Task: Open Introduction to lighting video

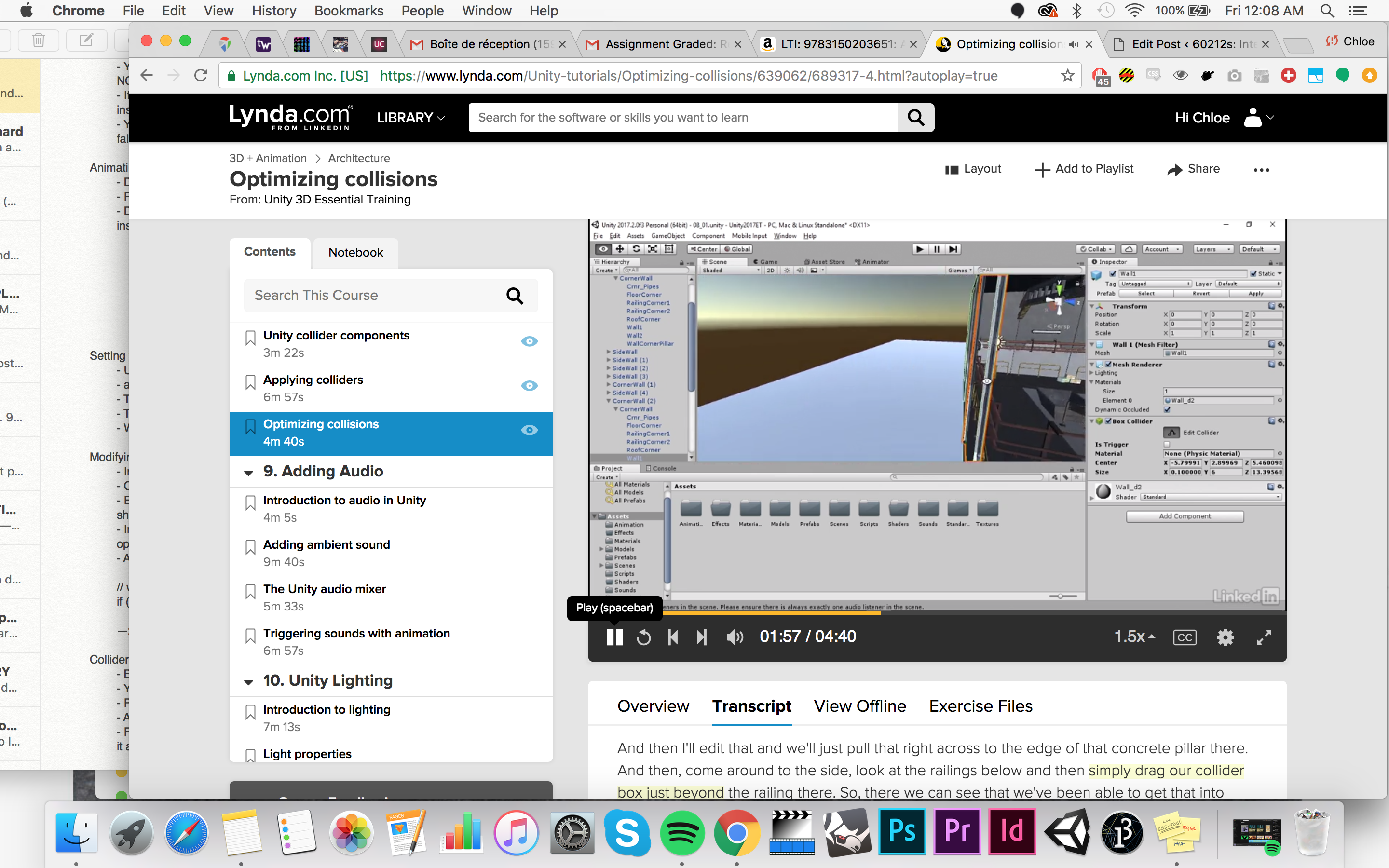Action: (327, 709)
